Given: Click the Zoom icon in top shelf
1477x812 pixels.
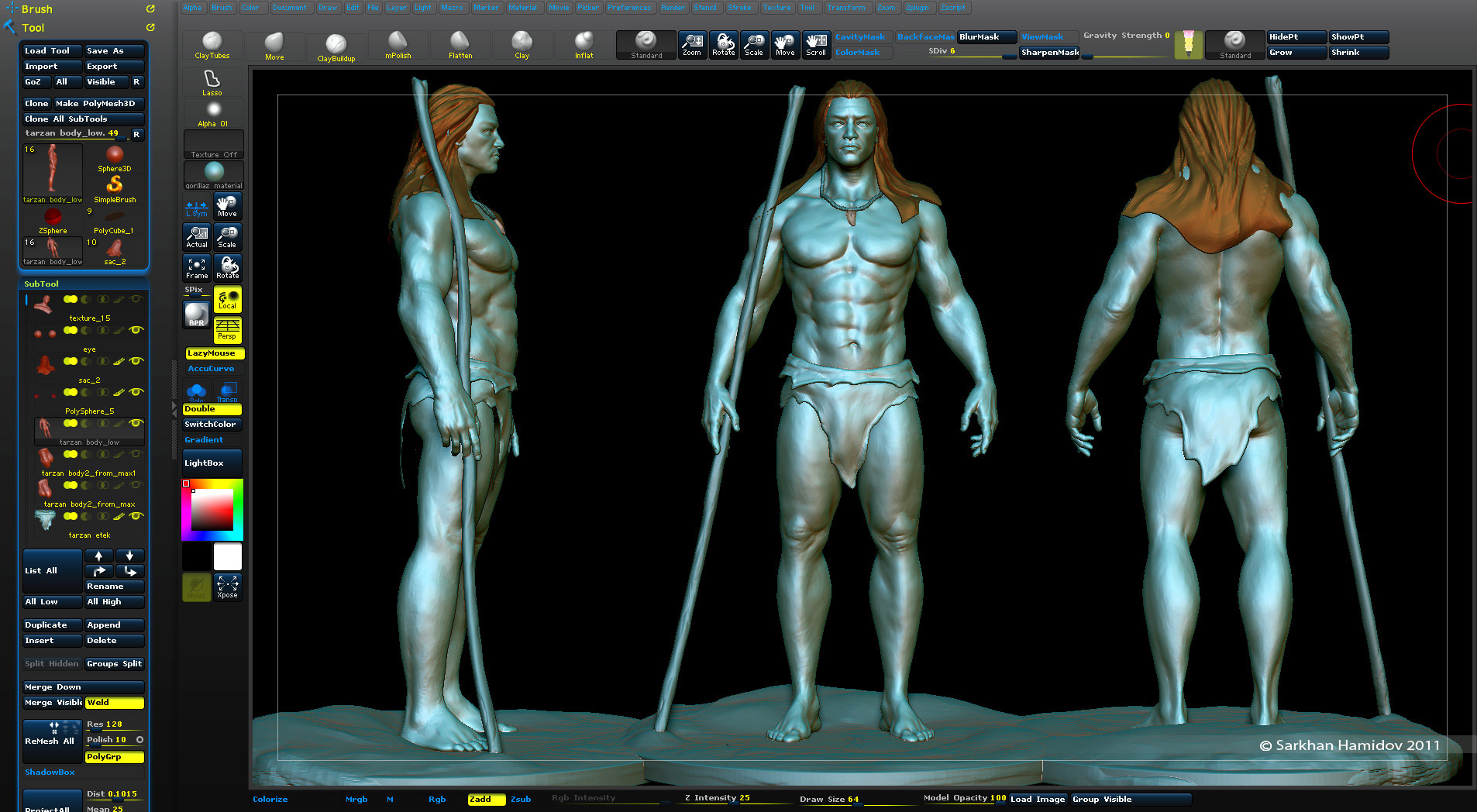Looking at the screenshot, I should tap(692, 45).
